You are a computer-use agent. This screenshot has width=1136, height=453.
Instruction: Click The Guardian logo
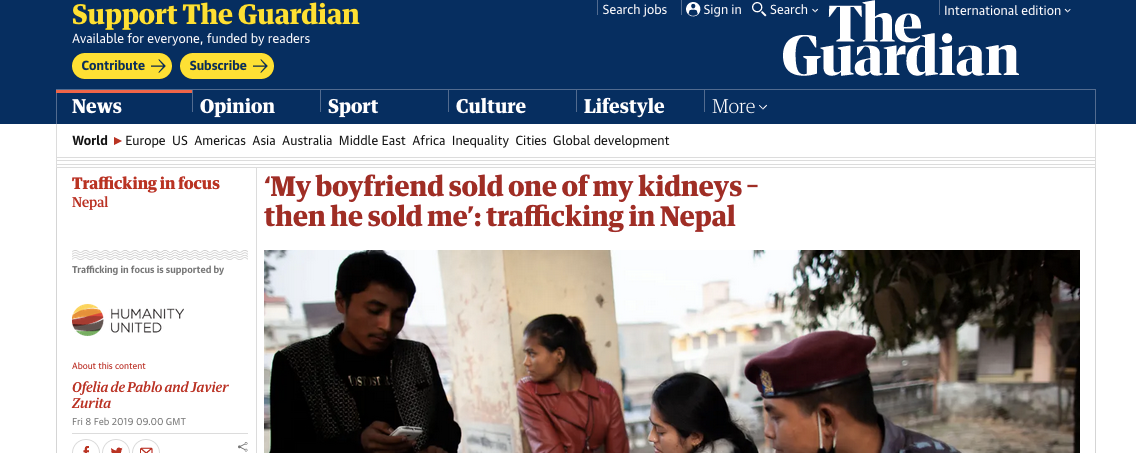[900, 40]
